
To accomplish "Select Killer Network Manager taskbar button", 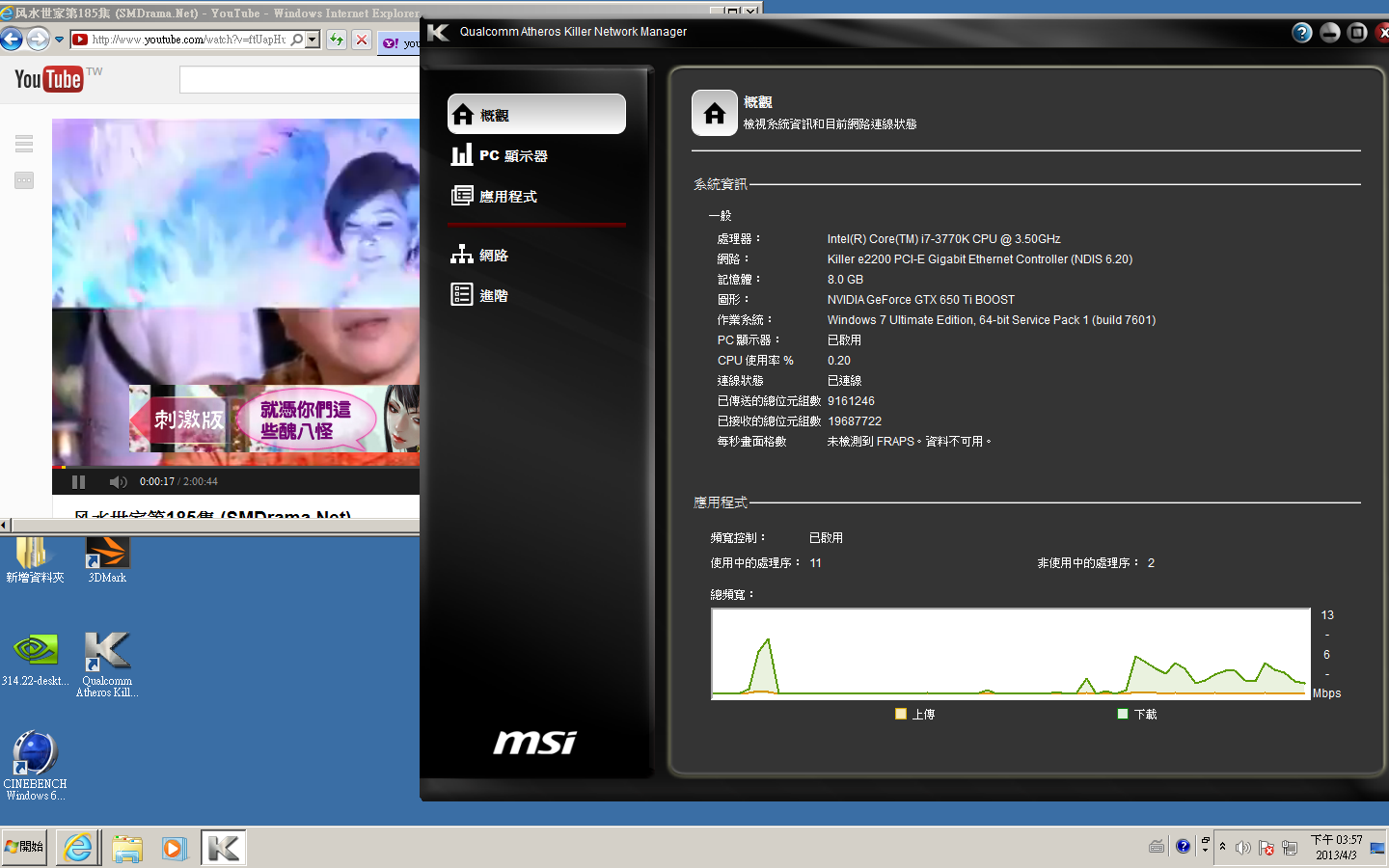I will [224, 848].
